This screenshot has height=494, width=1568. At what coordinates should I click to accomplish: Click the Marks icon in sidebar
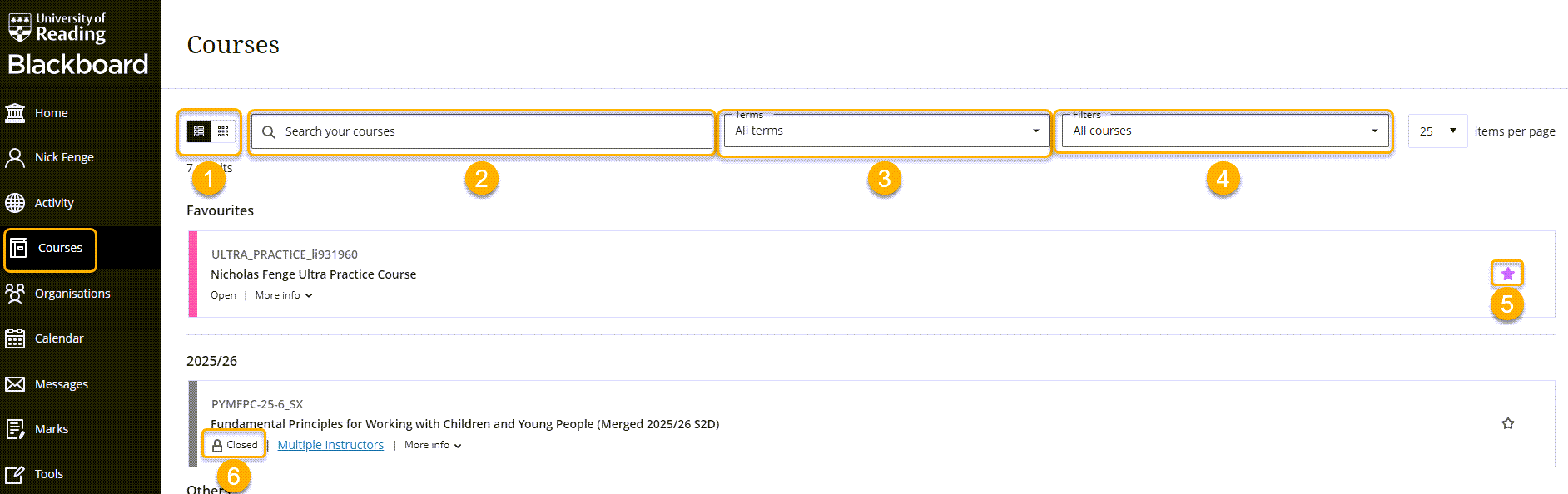point(15,429)
